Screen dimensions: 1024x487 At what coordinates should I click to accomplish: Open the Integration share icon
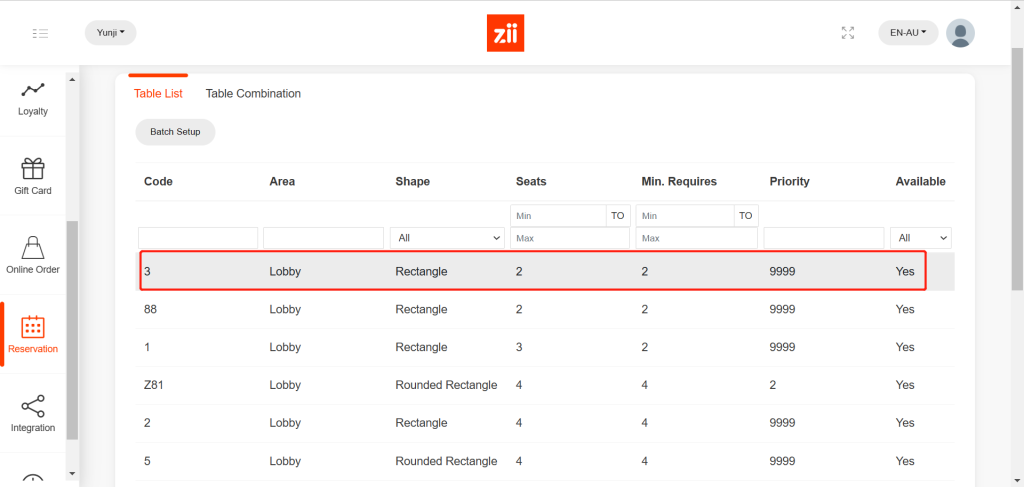(x=33, y=406)
